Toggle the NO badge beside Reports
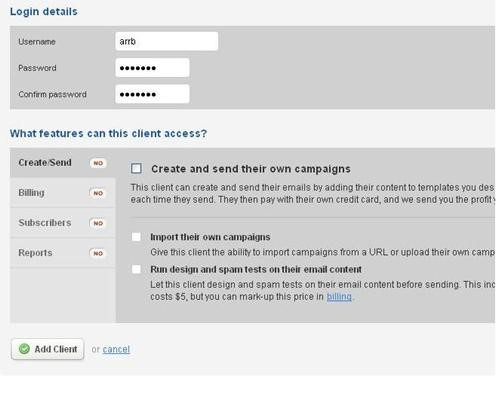Image resolution: width=498 pixels, height=396 pixels. [98, 253]
